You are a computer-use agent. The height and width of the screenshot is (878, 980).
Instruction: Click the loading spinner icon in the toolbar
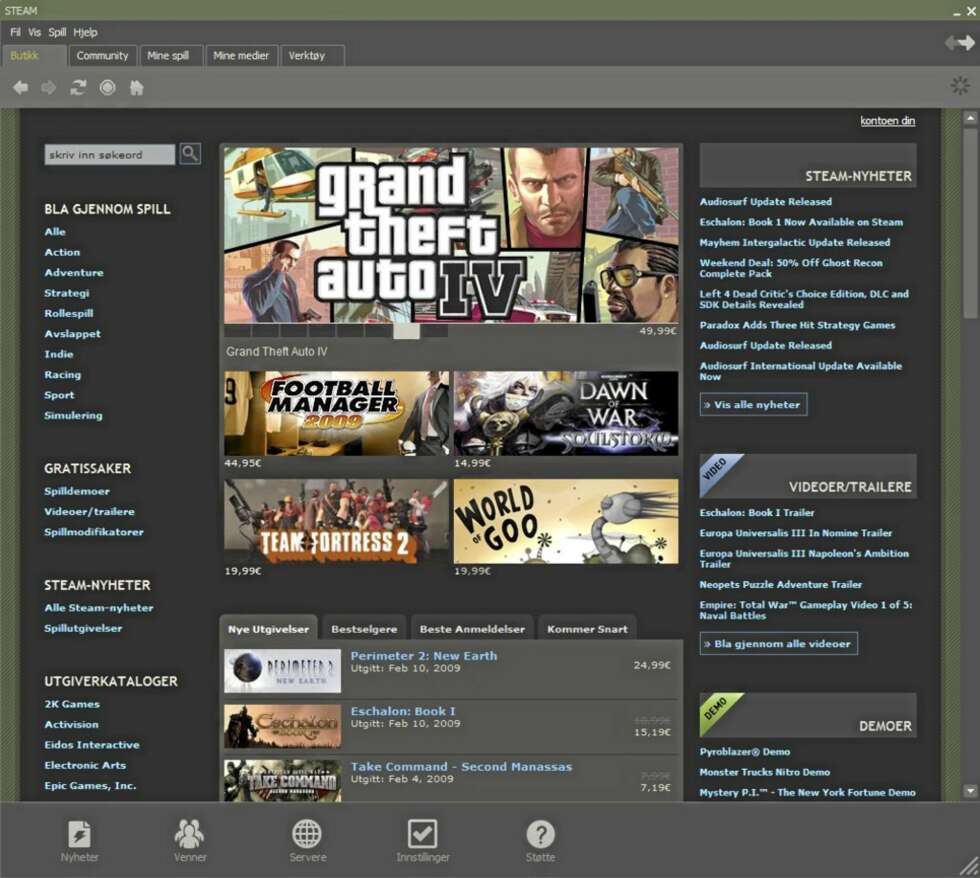click(x=960, y=86)
